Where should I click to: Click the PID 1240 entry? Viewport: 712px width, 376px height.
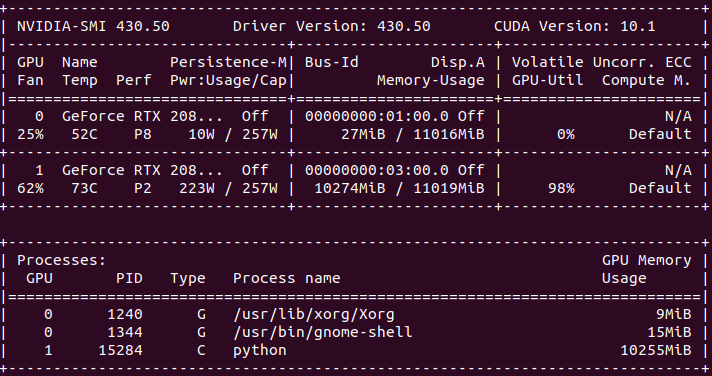[x=124, y=314]
